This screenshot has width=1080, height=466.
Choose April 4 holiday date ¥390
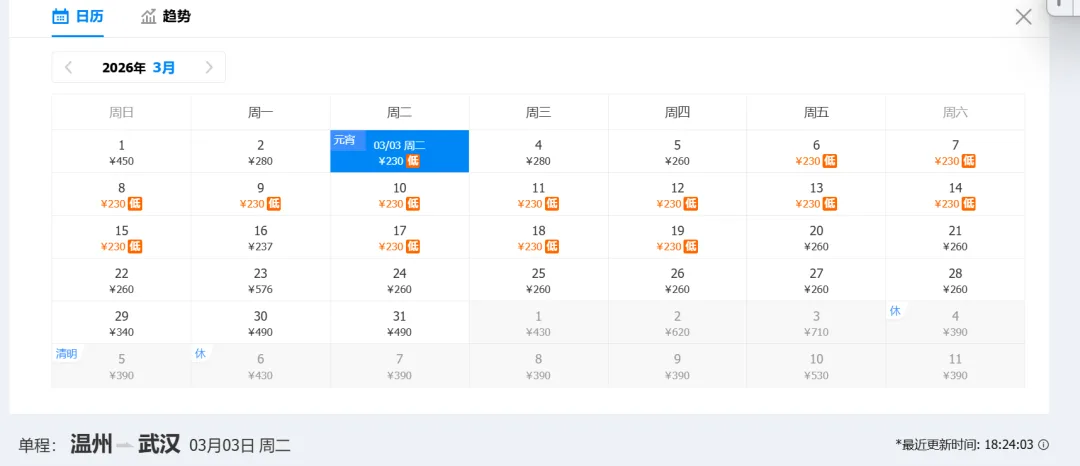point(955,324)
